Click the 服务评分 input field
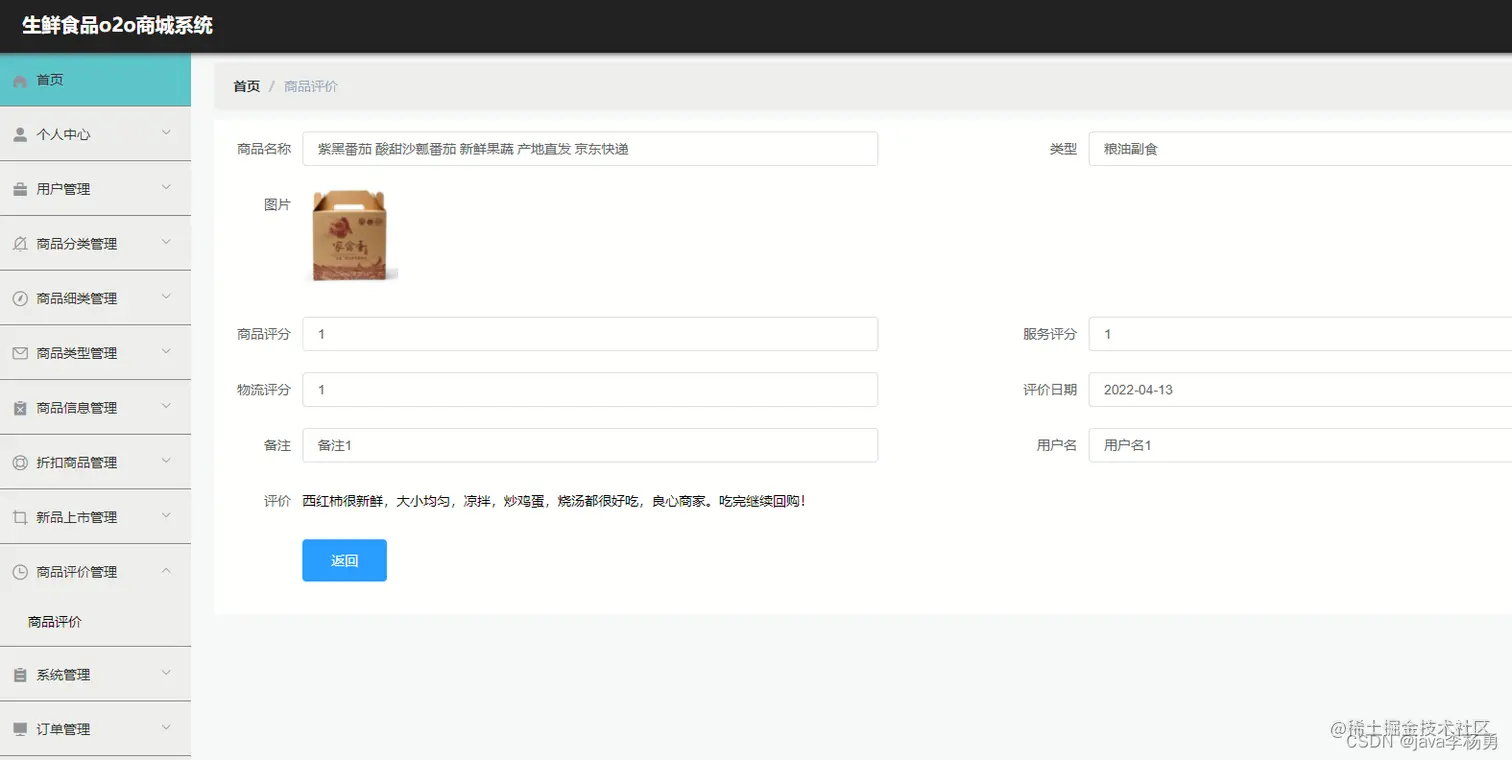Viewport: 1512px width, 760px height. point(1300,334)
